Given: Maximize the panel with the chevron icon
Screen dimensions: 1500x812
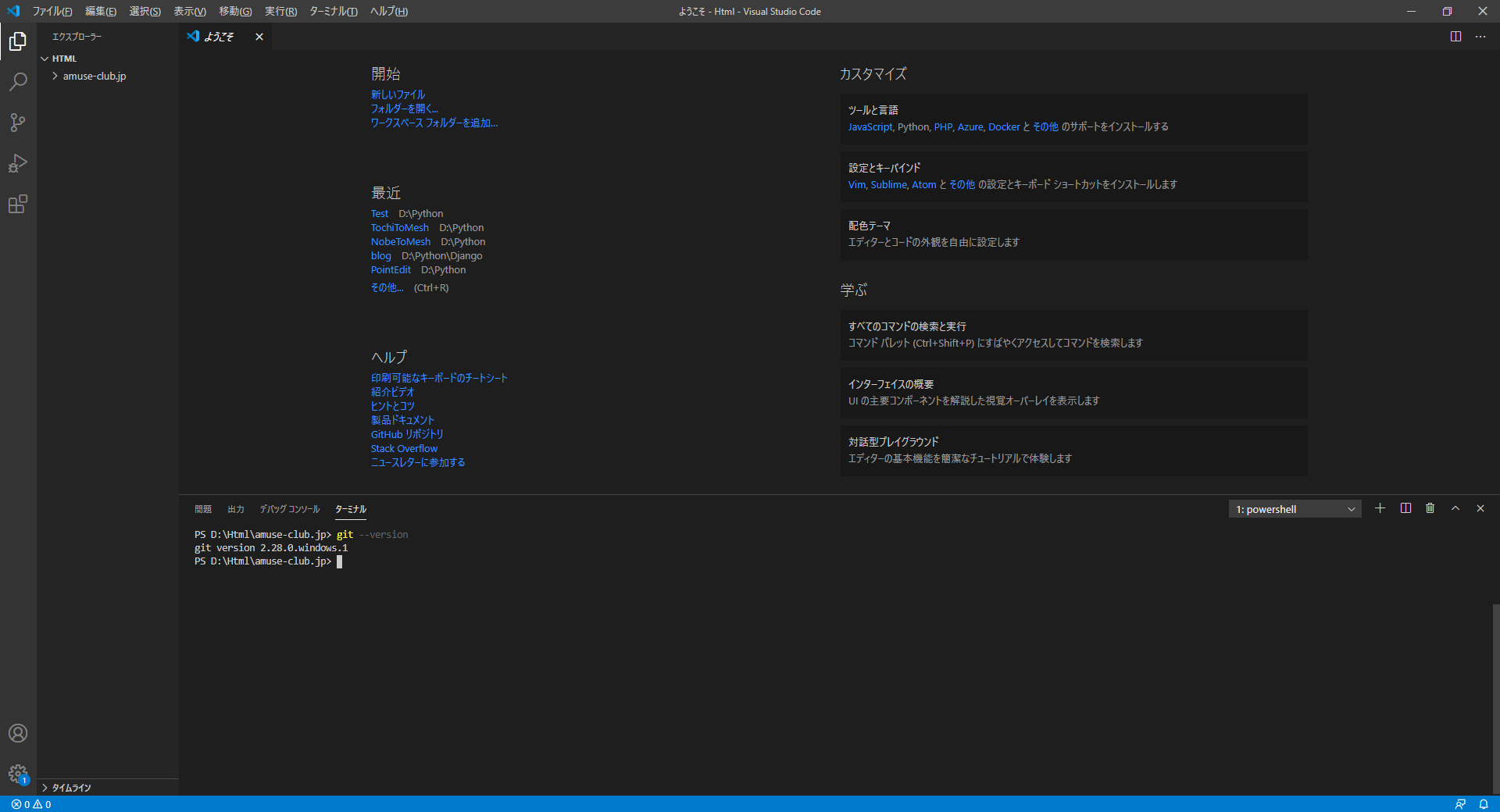Looking at the screenshot, I should [x=1455, y=508].
